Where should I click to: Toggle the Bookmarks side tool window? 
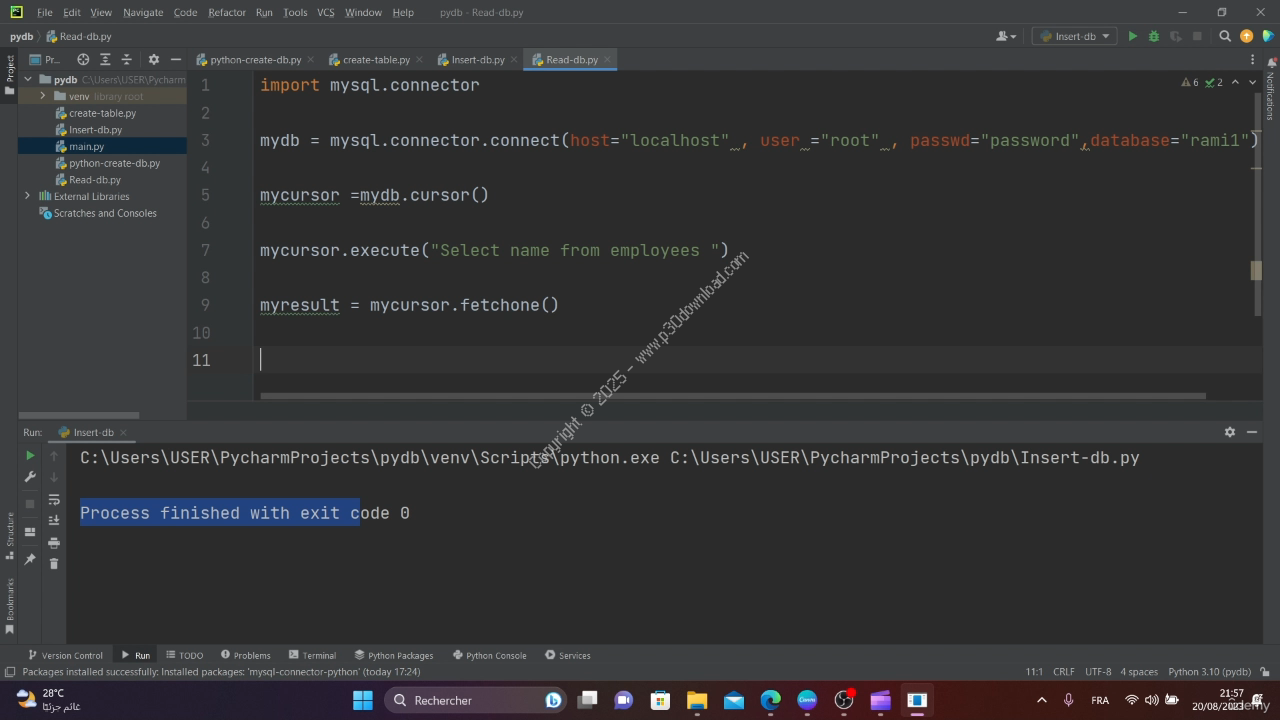point(10,606)
